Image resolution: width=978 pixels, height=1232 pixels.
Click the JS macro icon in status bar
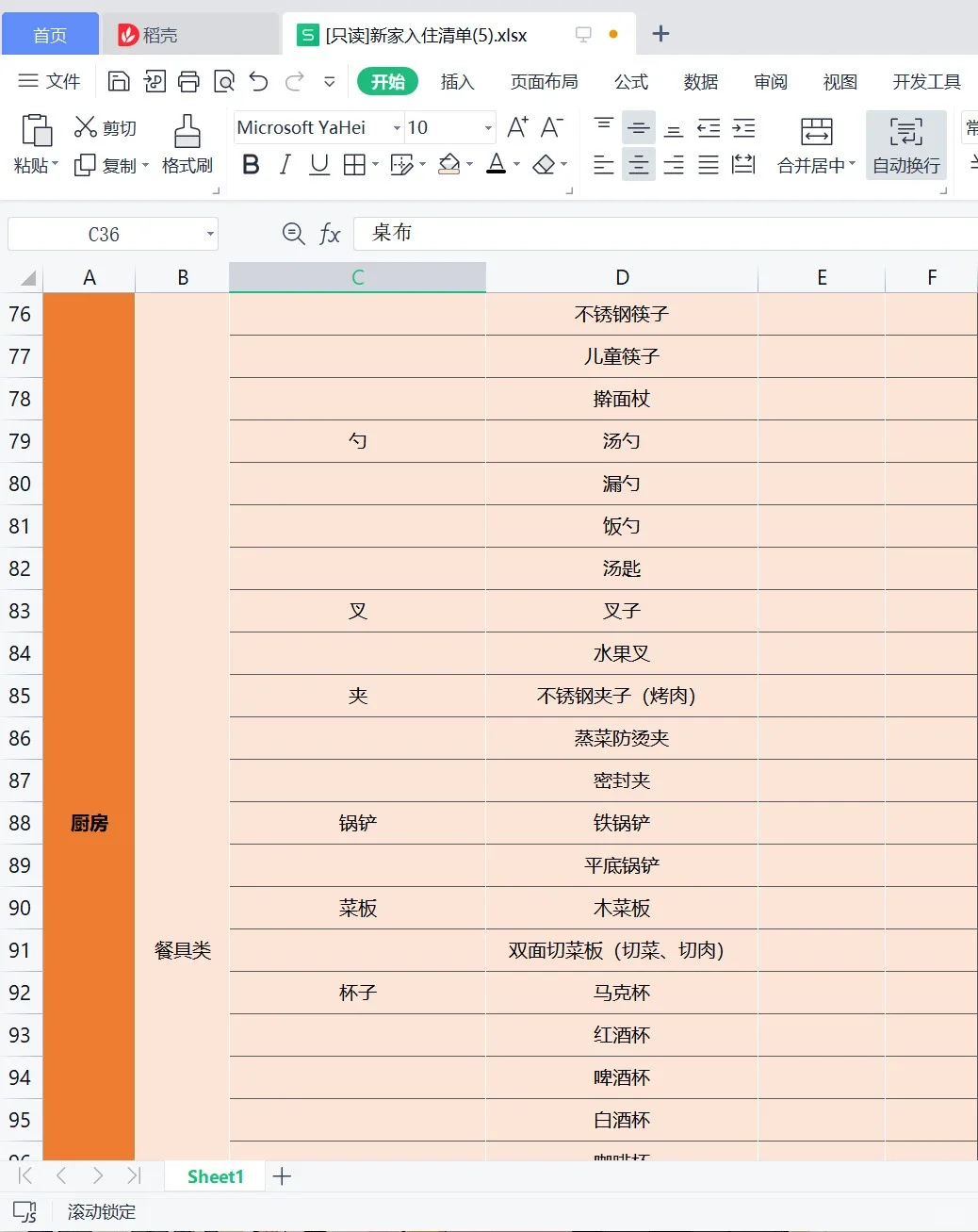pos(24,1212)
